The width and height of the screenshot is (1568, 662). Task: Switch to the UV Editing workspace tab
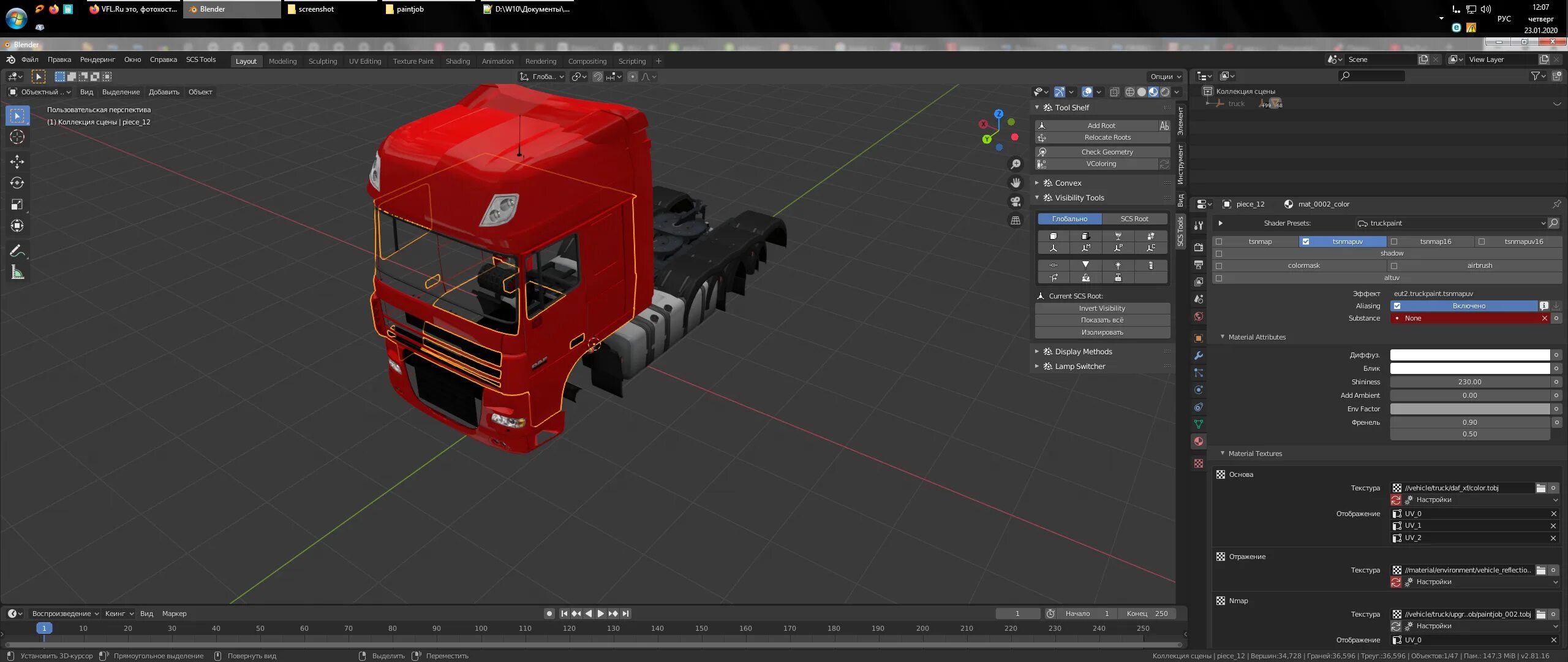(x=365, y=61)
